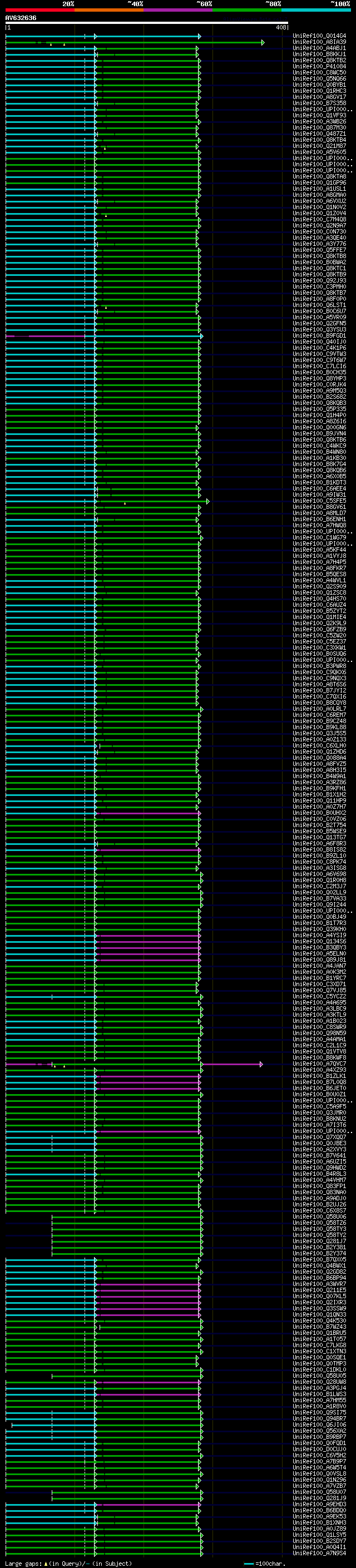
Task: Click the cyan ~100% identity legend bar
Action: click(316, 10)
